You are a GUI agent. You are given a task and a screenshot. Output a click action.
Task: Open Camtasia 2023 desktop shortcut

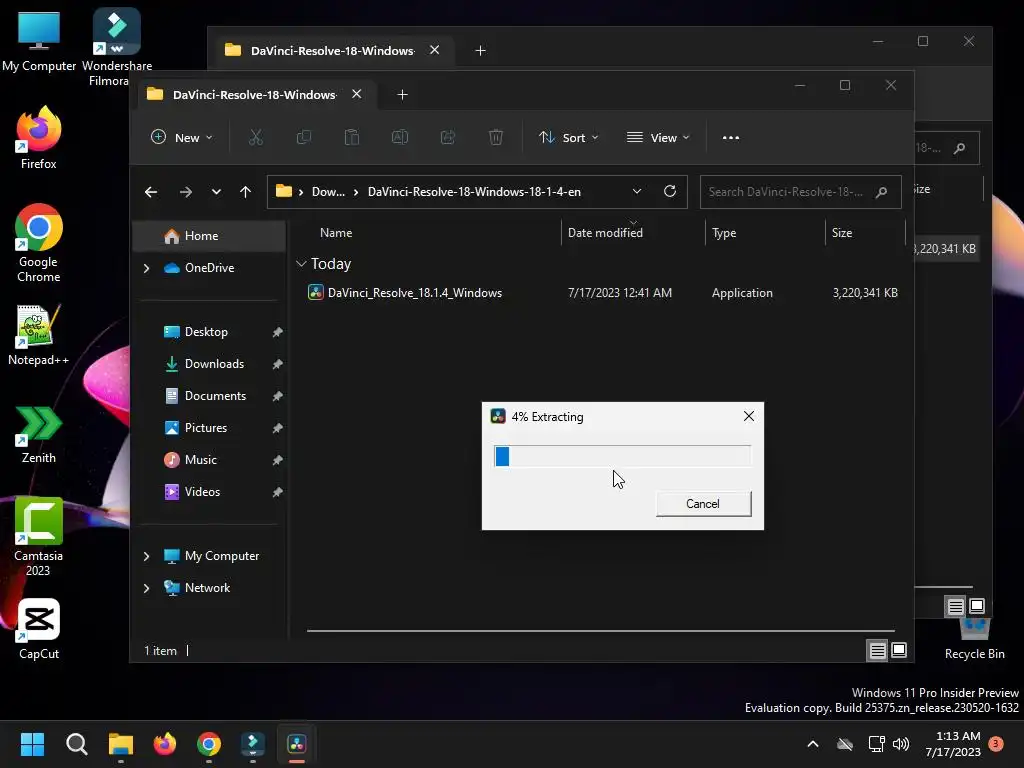tap(39, 537)
